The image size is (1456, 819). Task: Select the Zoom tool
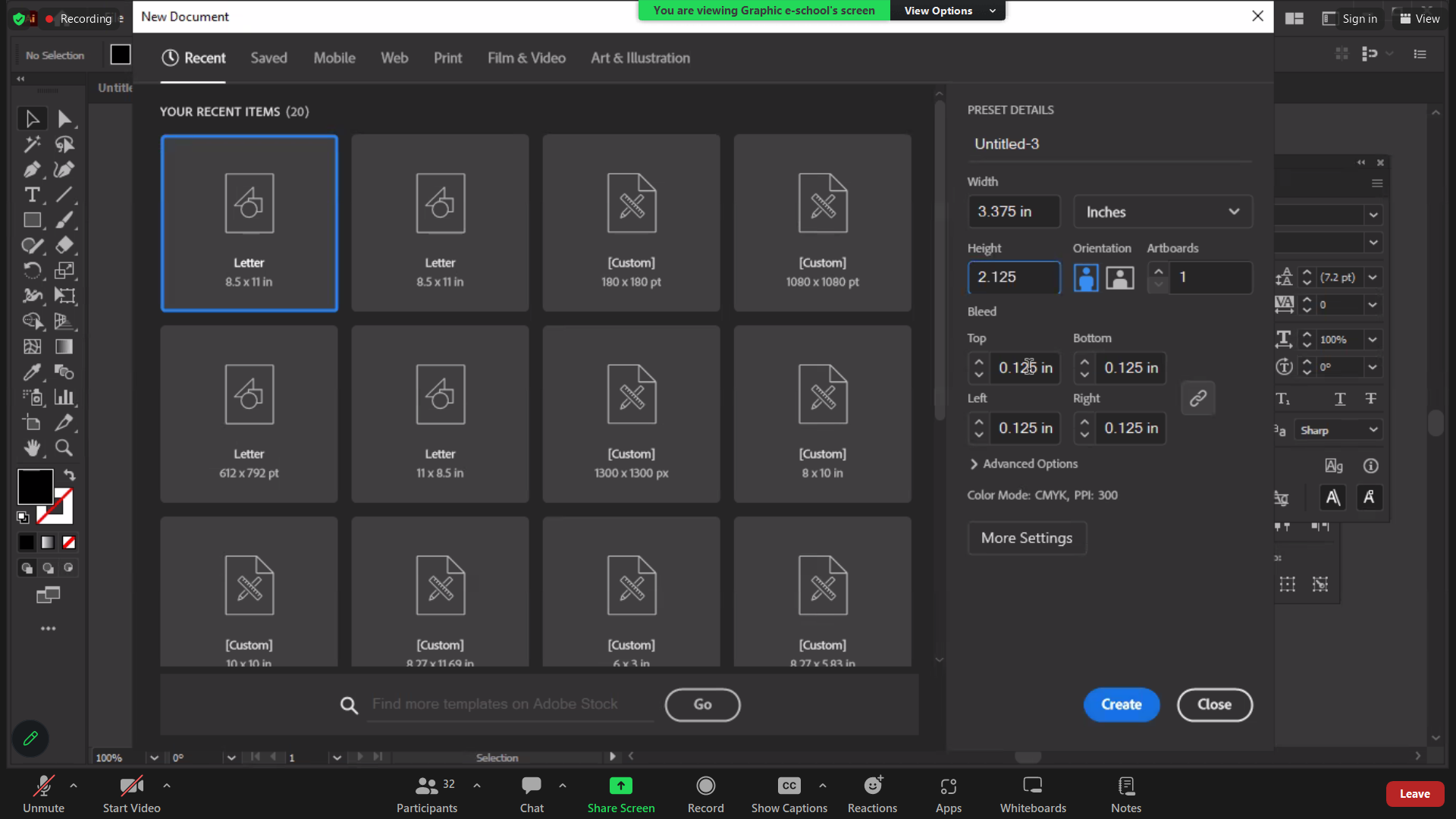tap(64, 447)
